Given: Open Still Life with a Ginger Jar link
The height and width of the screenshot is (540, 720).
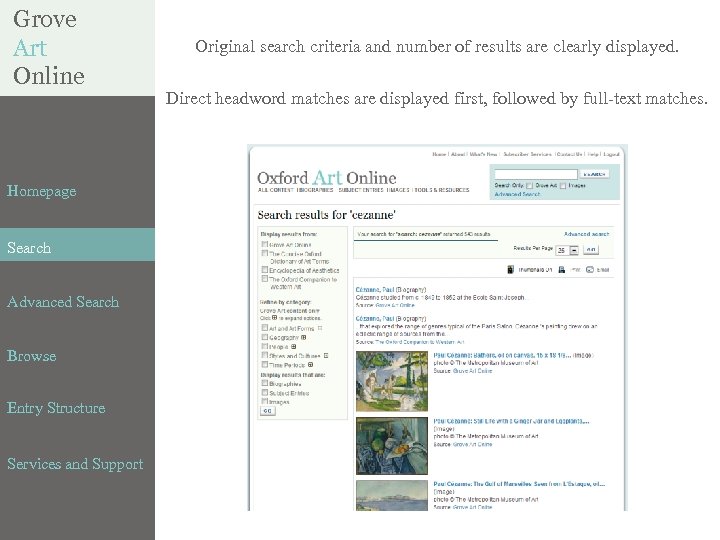Looking at the screenshot, I should coord(511,421).
